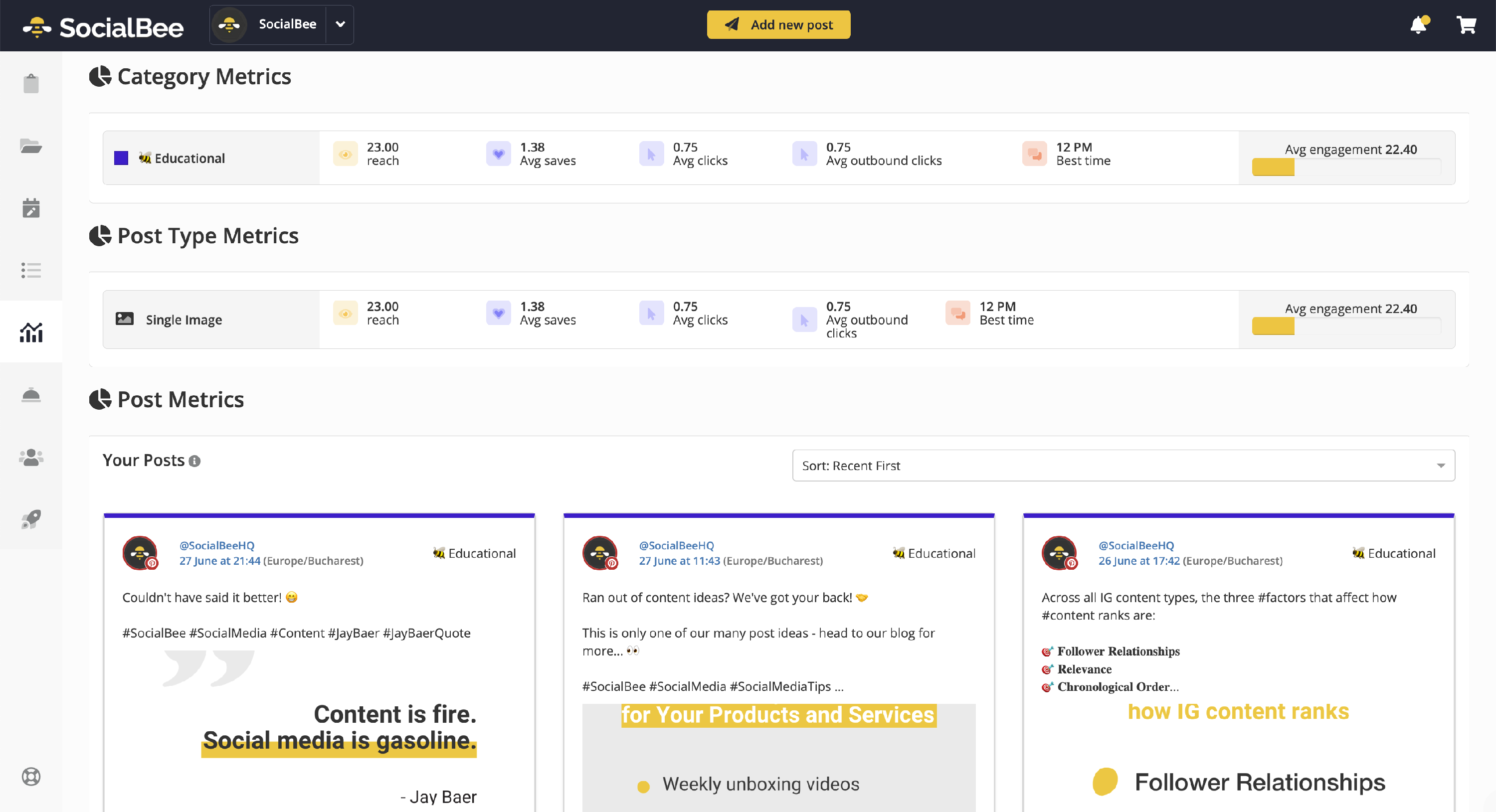
Task: Click Educational row reach eye icon
Action: tap(345, 154)
